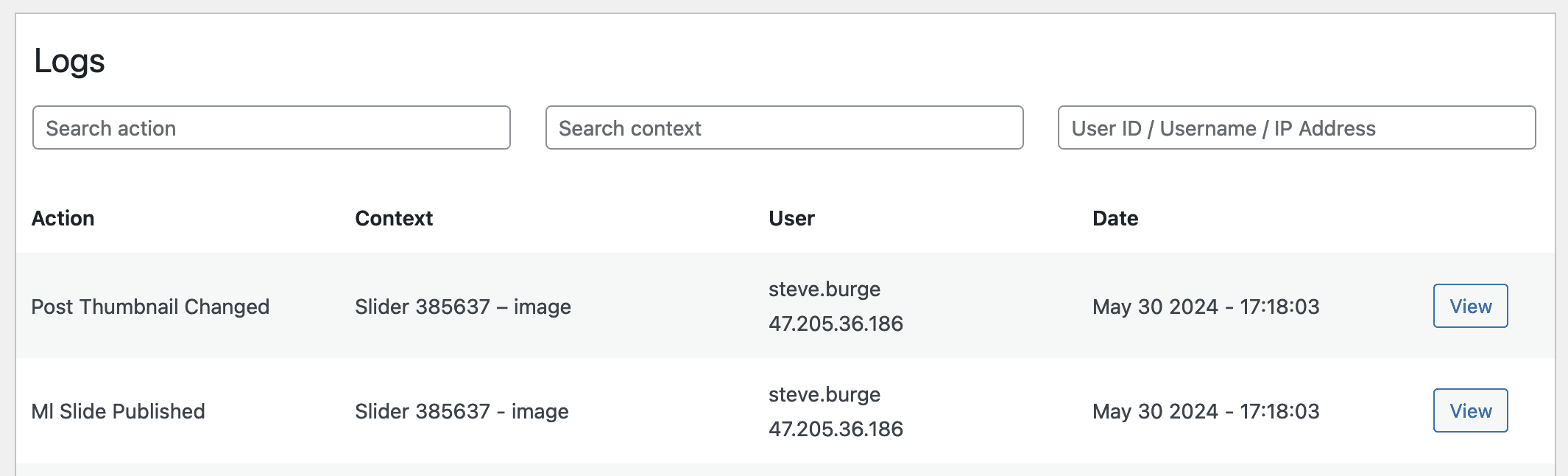Viewport: 1568px width, 476px height.
Task: Click the IP address in the MI Slide Published row
Action: pyautogui.click(x=836, y=430)
